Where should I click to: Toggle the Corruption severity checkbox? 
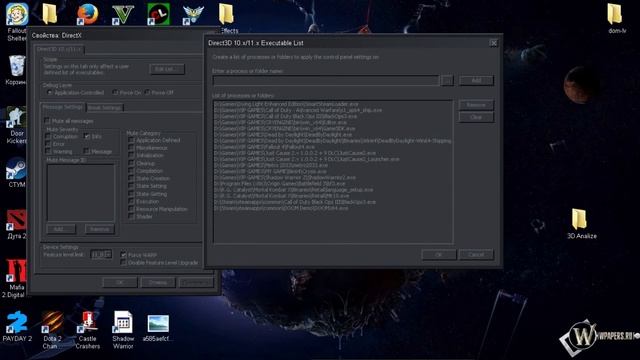[x=48, y=136]
